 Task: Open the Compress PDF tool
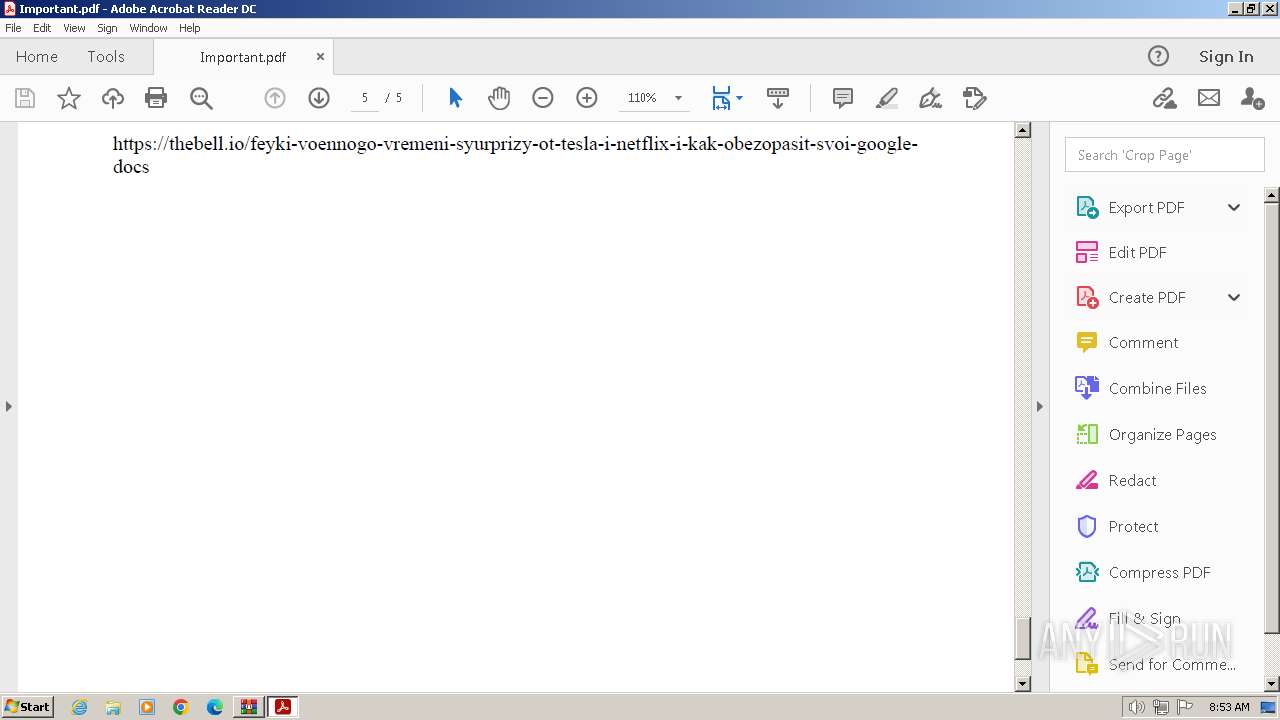1159,572
